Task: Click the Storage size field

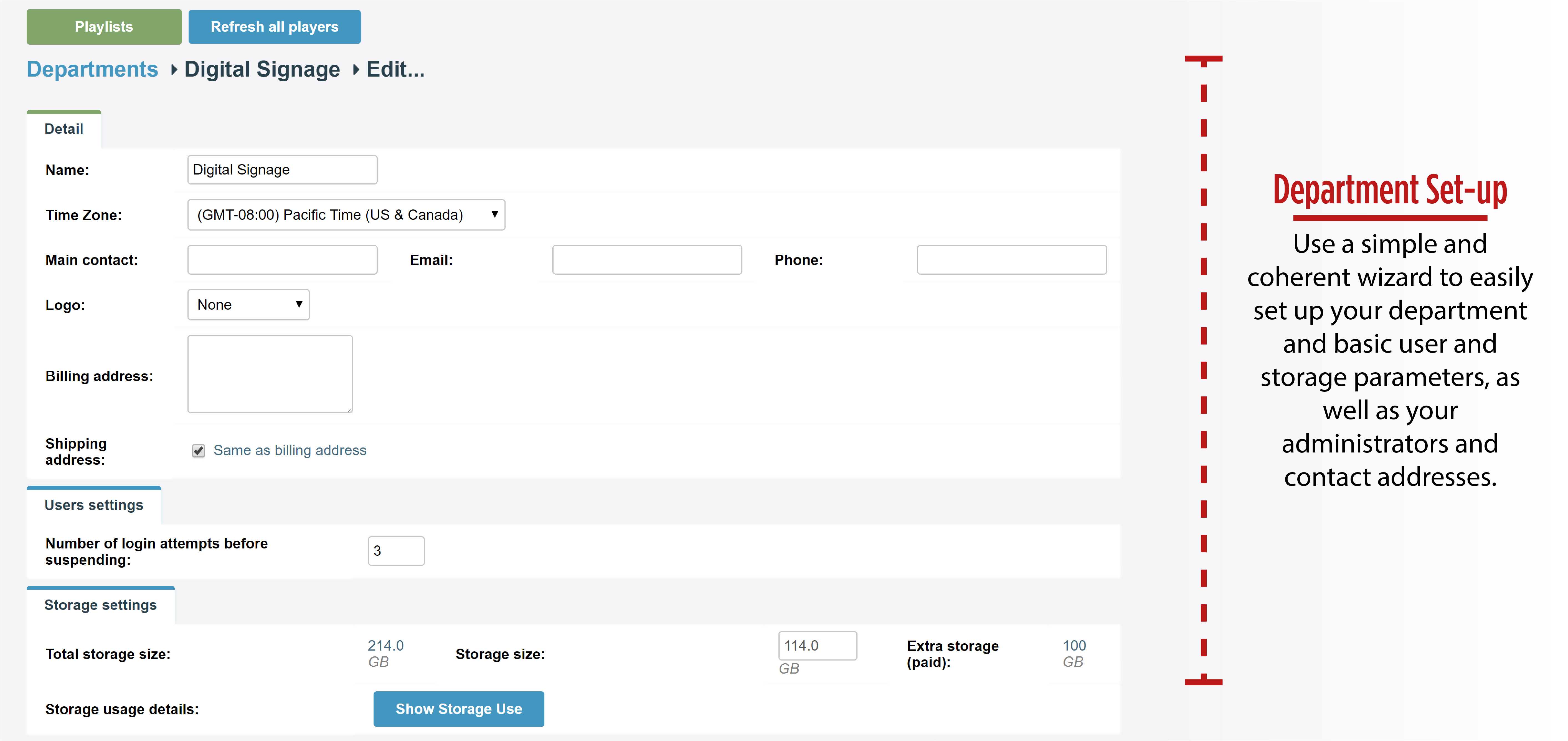Action: 818,645
